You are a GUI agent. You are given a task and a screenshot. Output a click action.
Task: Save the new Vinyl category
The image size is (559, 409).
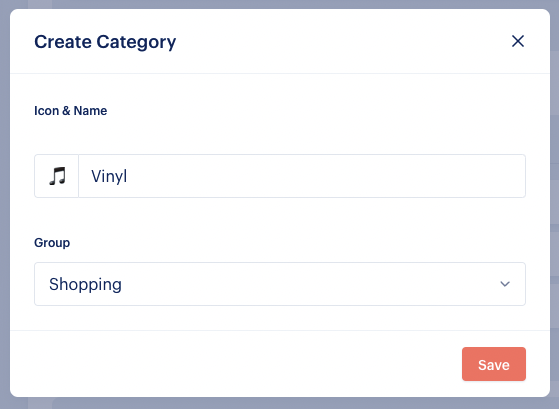(x=494, y=364)
